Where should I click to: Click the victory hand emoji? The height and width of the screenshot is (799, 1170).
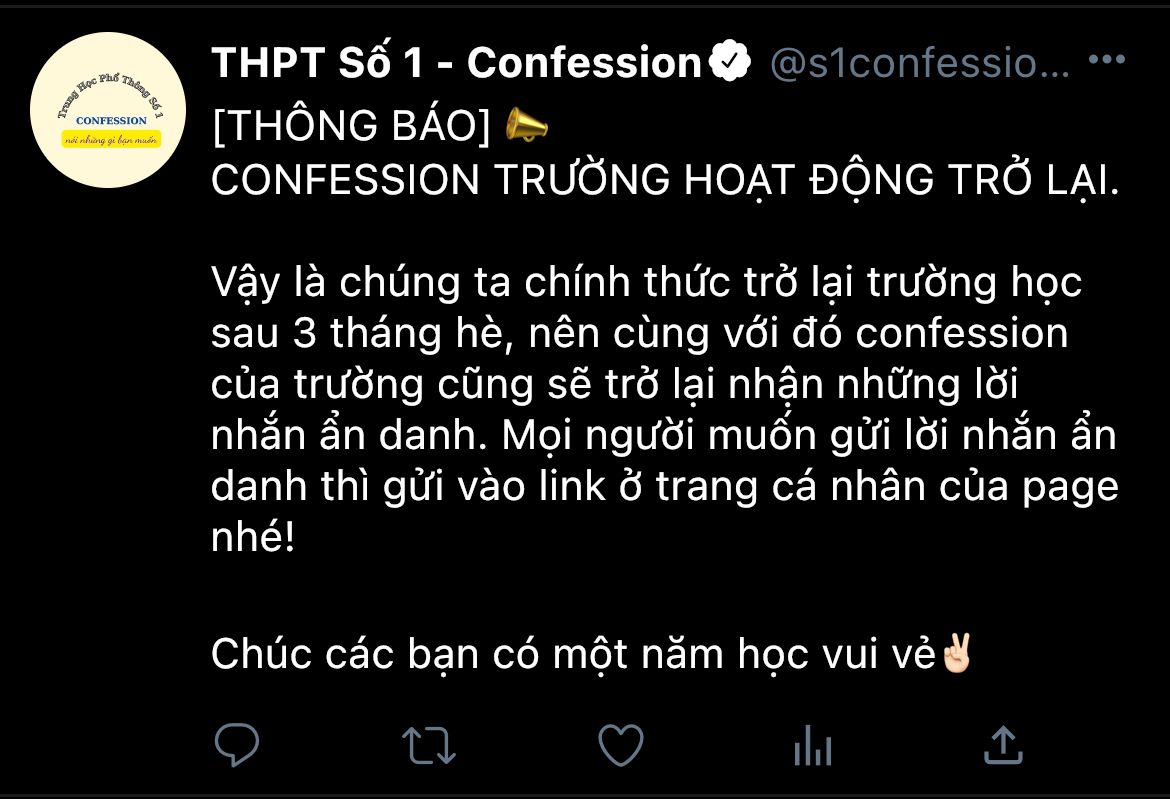pos(957,654)
